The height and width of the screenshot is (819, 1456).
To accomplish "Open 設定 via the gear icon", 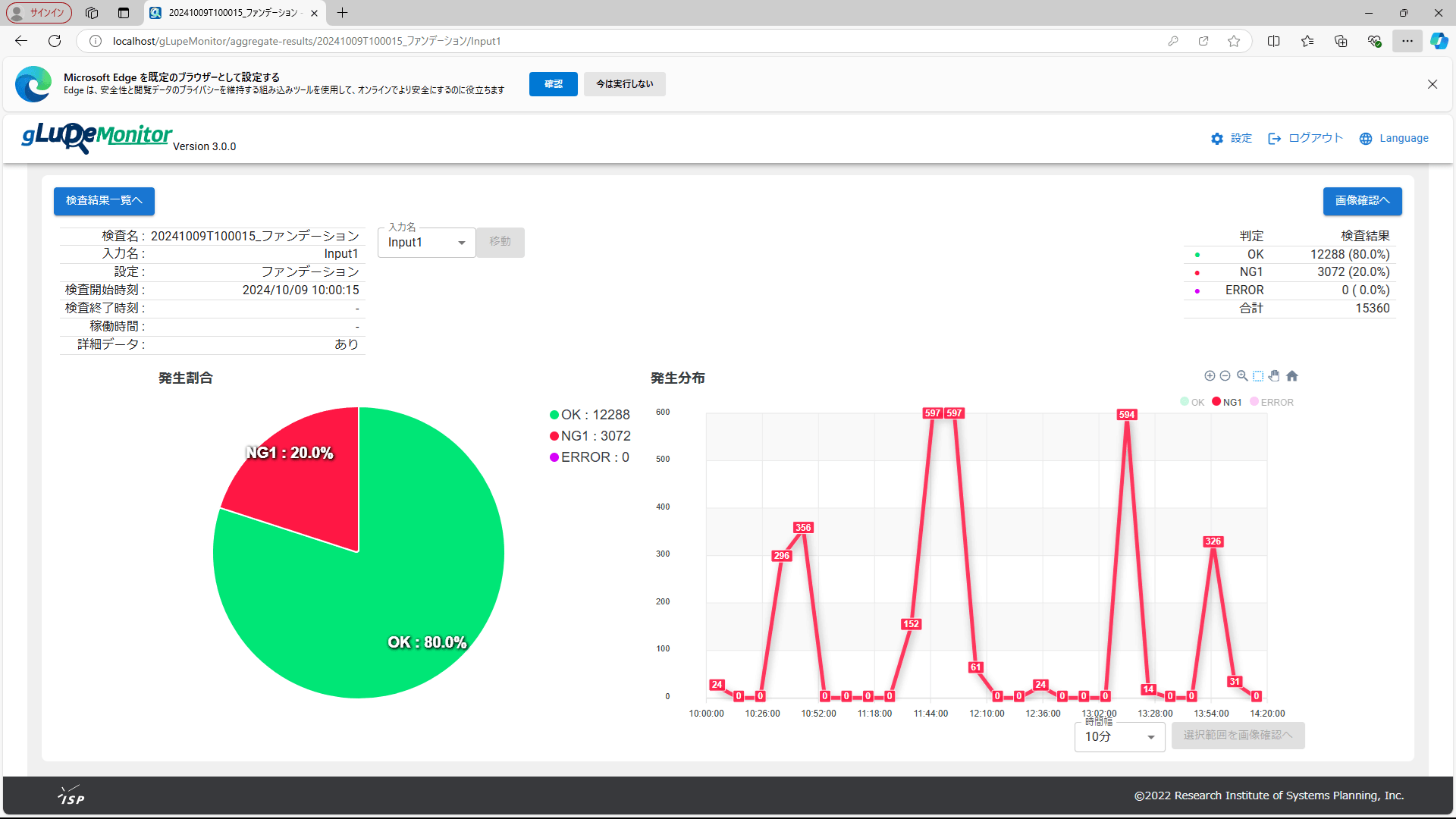I will (x=1217, y=139).
